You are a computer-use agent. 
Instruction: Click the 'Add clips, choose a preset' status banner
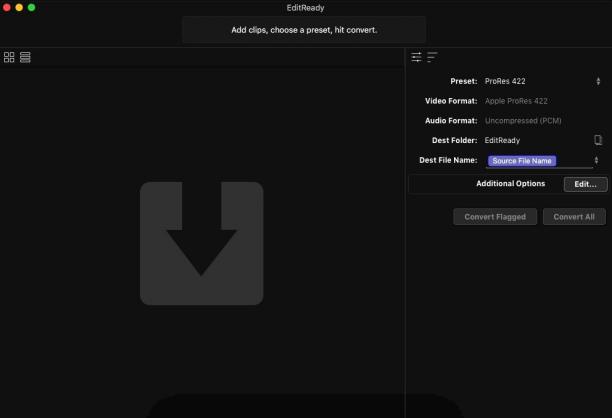304,30
